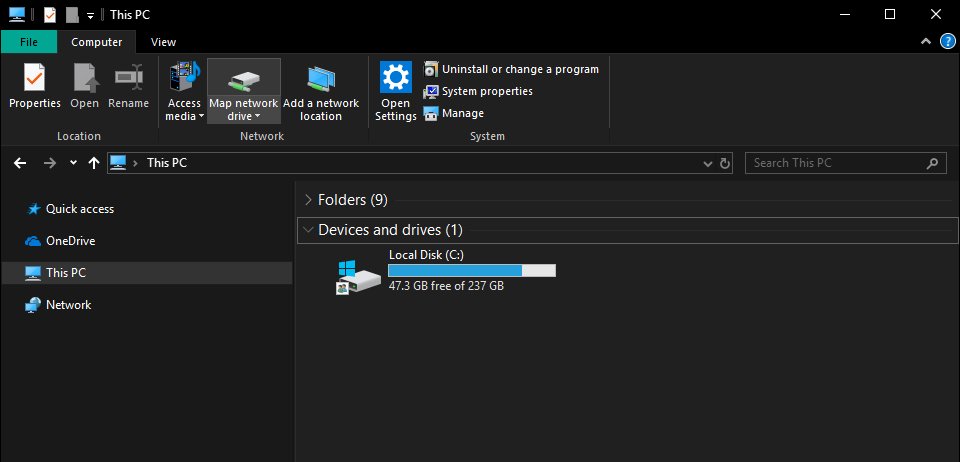The height and width of the screenshot is (462, 960).
Task: Select This PC in navigation pane
Action: click(147, 273)
